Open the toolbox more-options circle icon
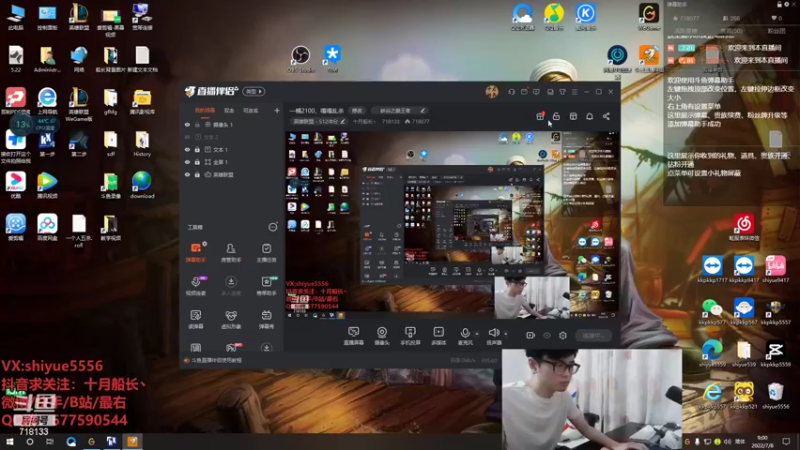Image resolution: width=800 pixels, height=450 pixels. click(273, 227)
